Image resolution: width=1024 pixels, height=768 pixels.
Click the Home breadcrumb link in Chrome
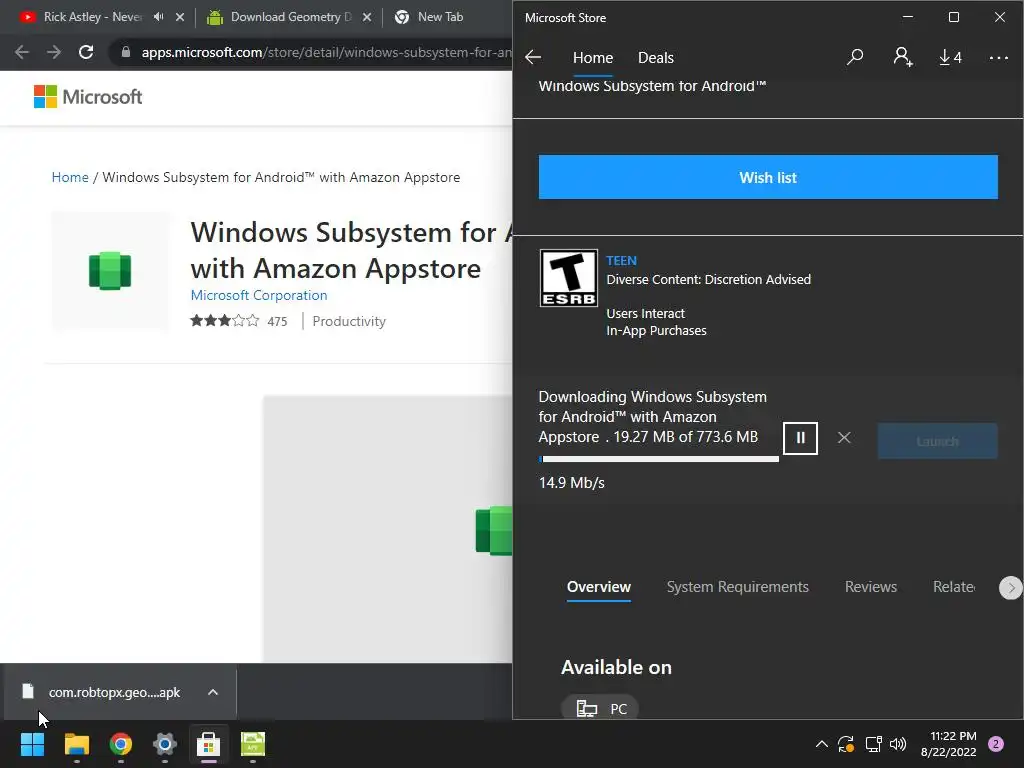pos(70,177)
